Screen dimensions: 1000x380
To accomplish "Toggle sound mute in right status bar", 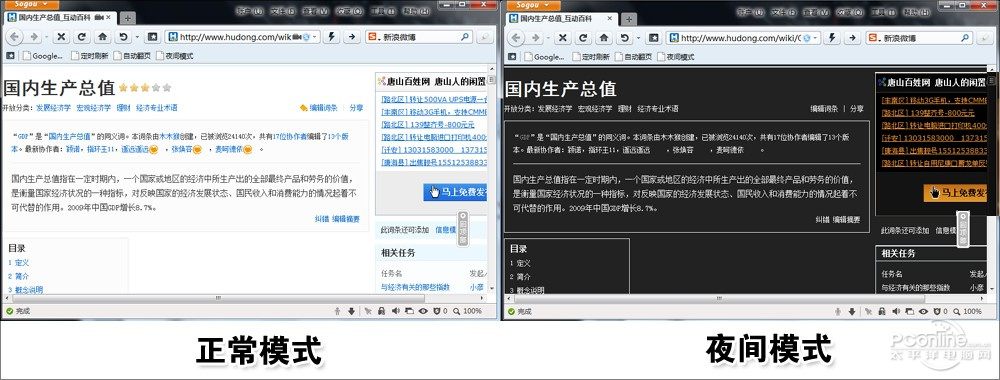I will pyautogui.click(x=895, y=311).
